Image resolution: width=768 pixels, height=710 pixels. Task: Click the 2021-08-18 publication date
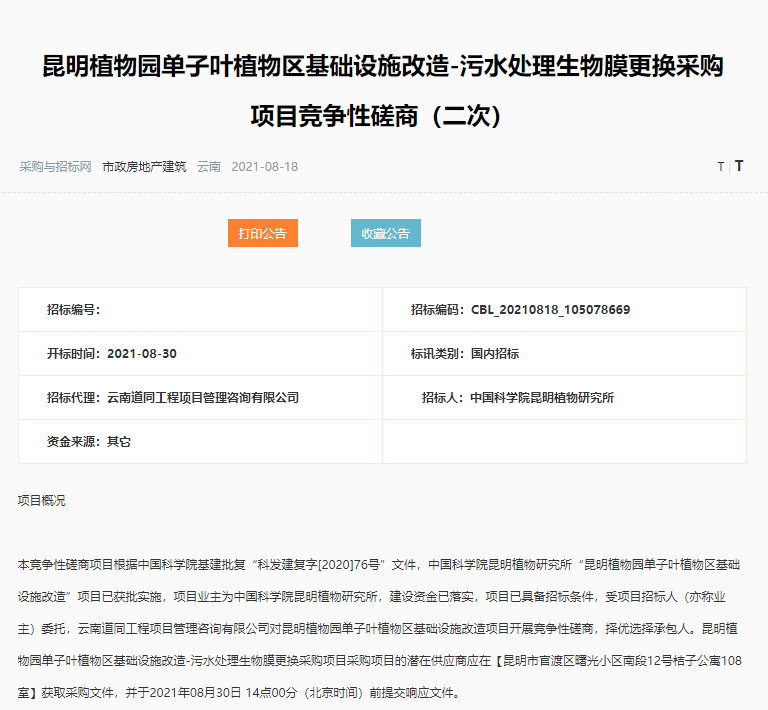tap(264, 167)
